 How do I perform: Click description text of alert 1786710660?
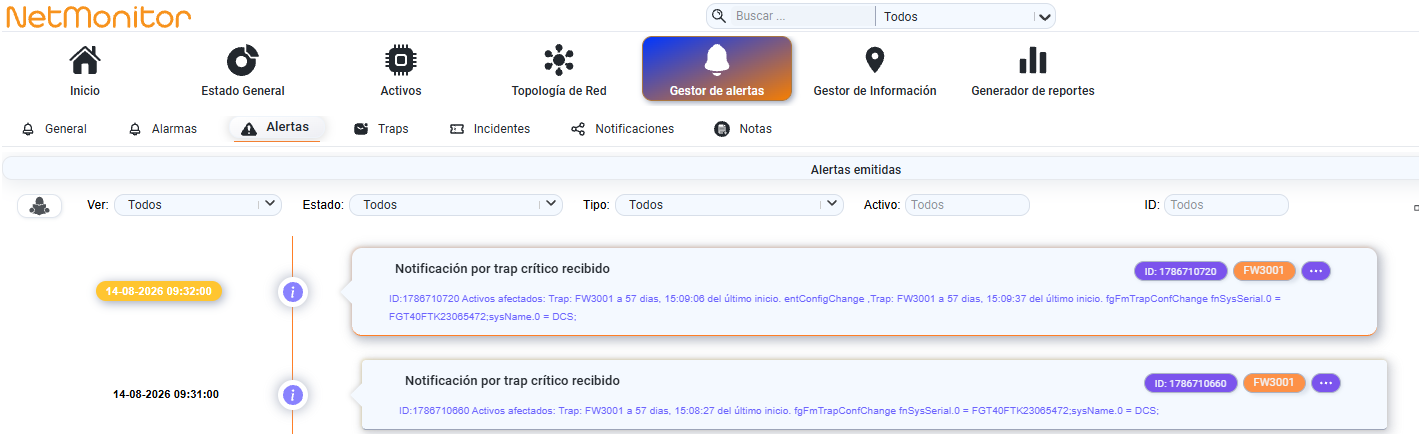point(778,410)
